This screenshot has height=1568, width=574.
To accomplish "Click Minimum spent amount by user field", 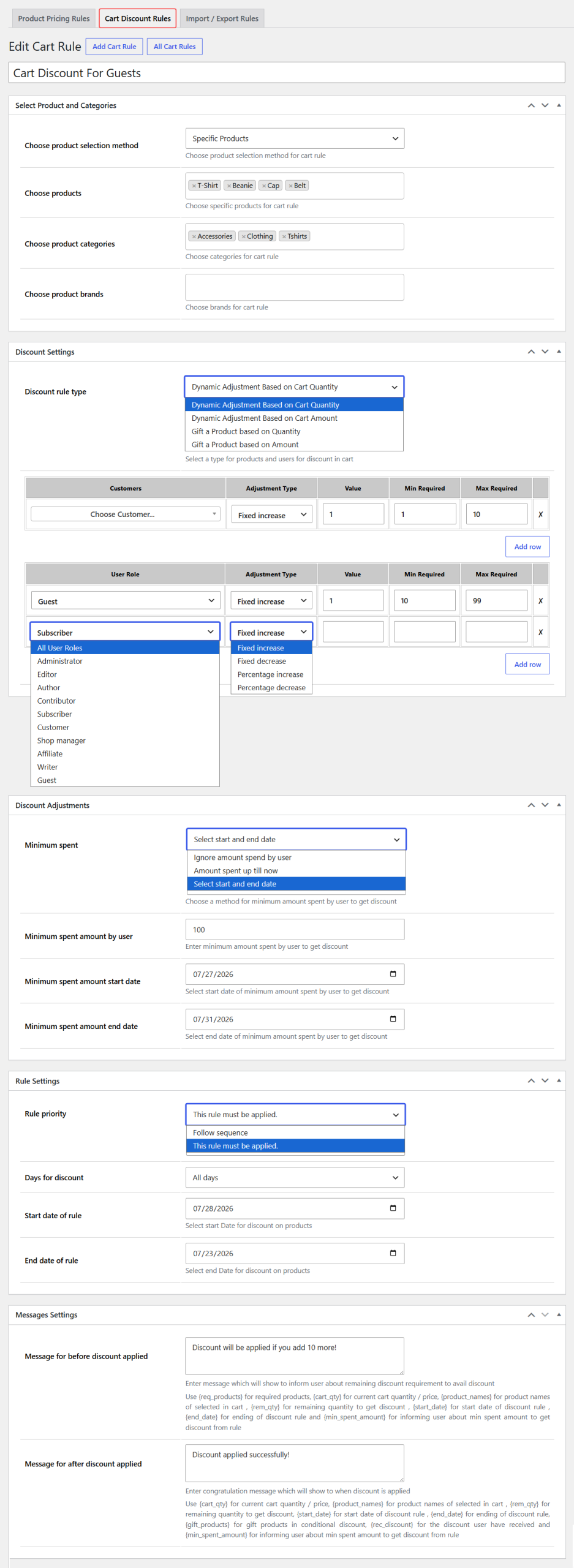I will pos(295,929).
